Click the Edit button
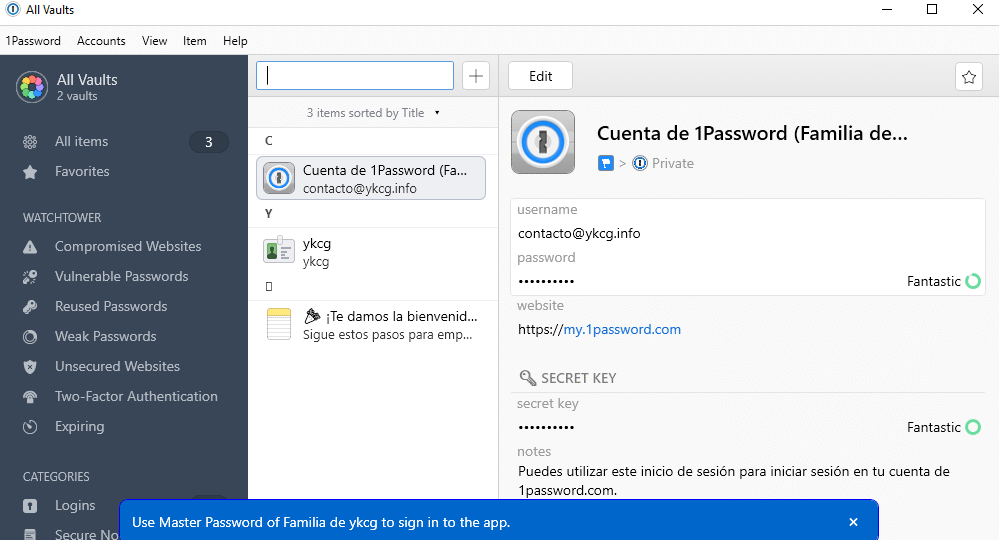This screenshot has width=999, height=540. pos(540,76)
